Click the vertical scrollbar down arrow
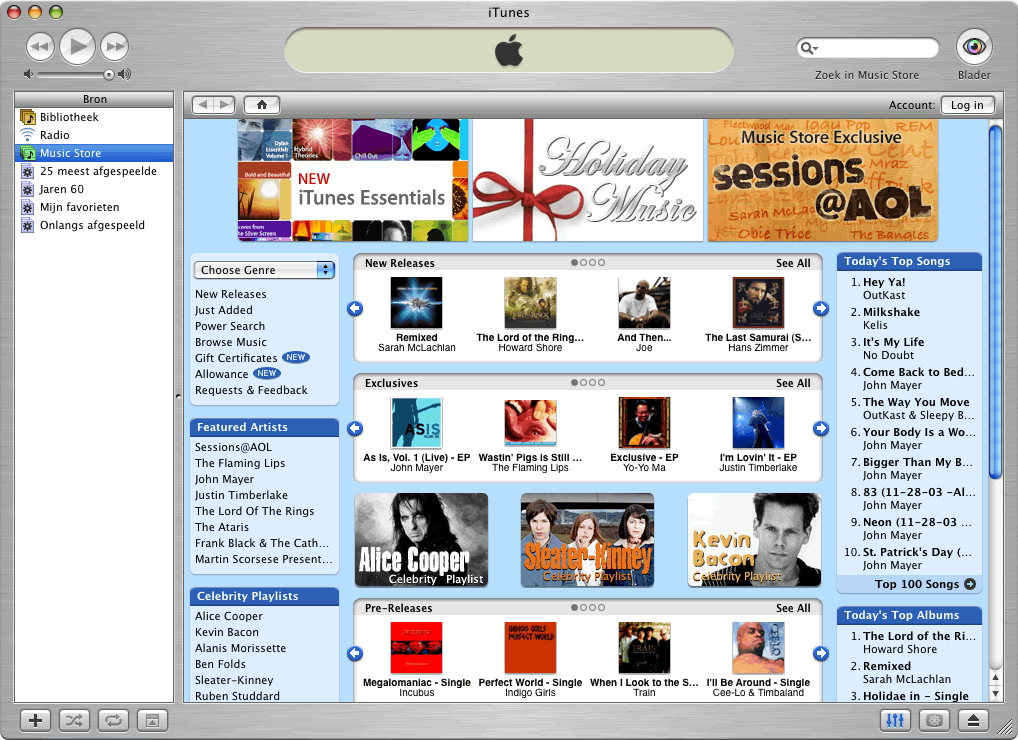 tap(995, 693)
